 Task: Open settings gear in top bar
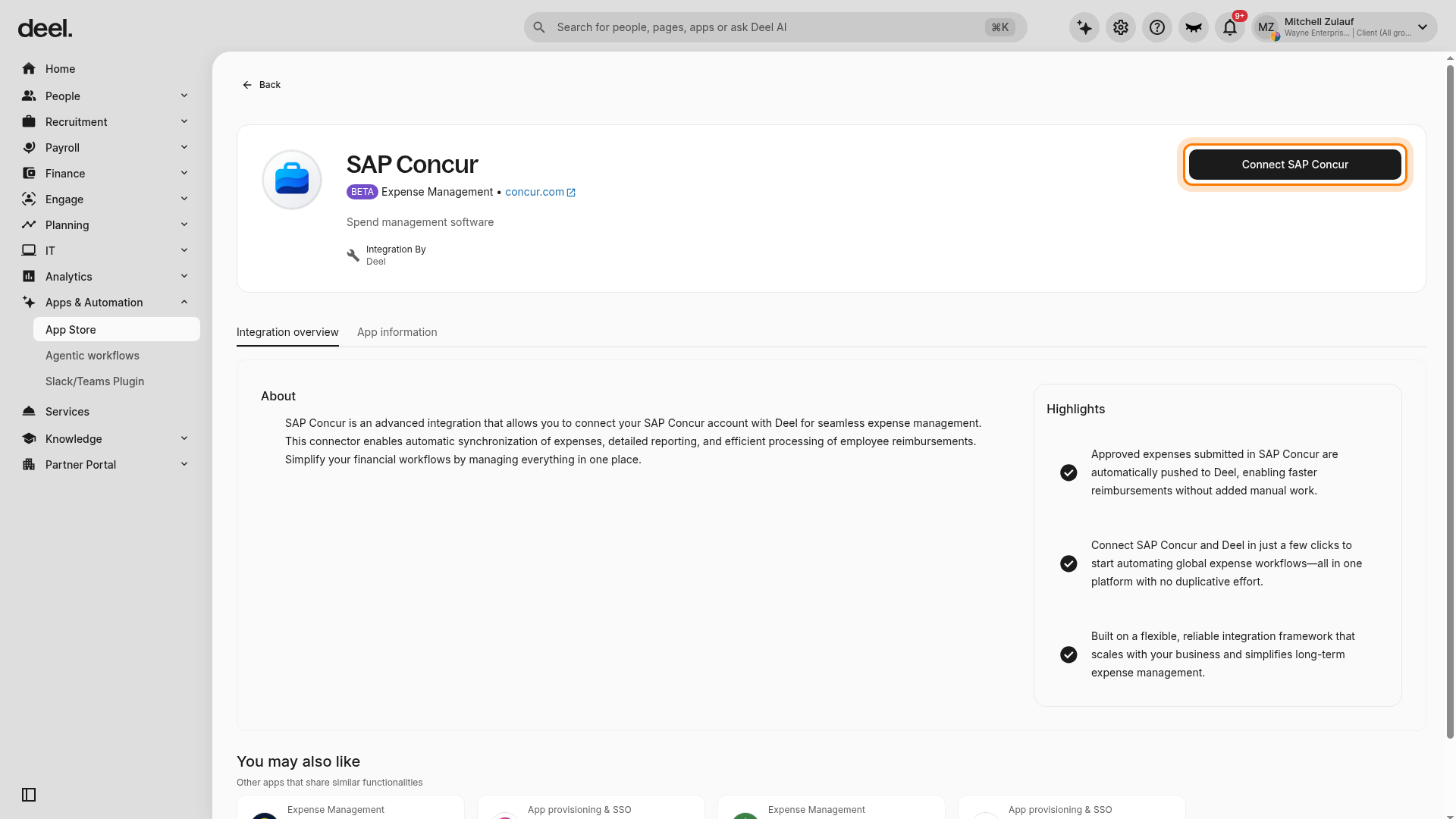[x=1121, y=28]
